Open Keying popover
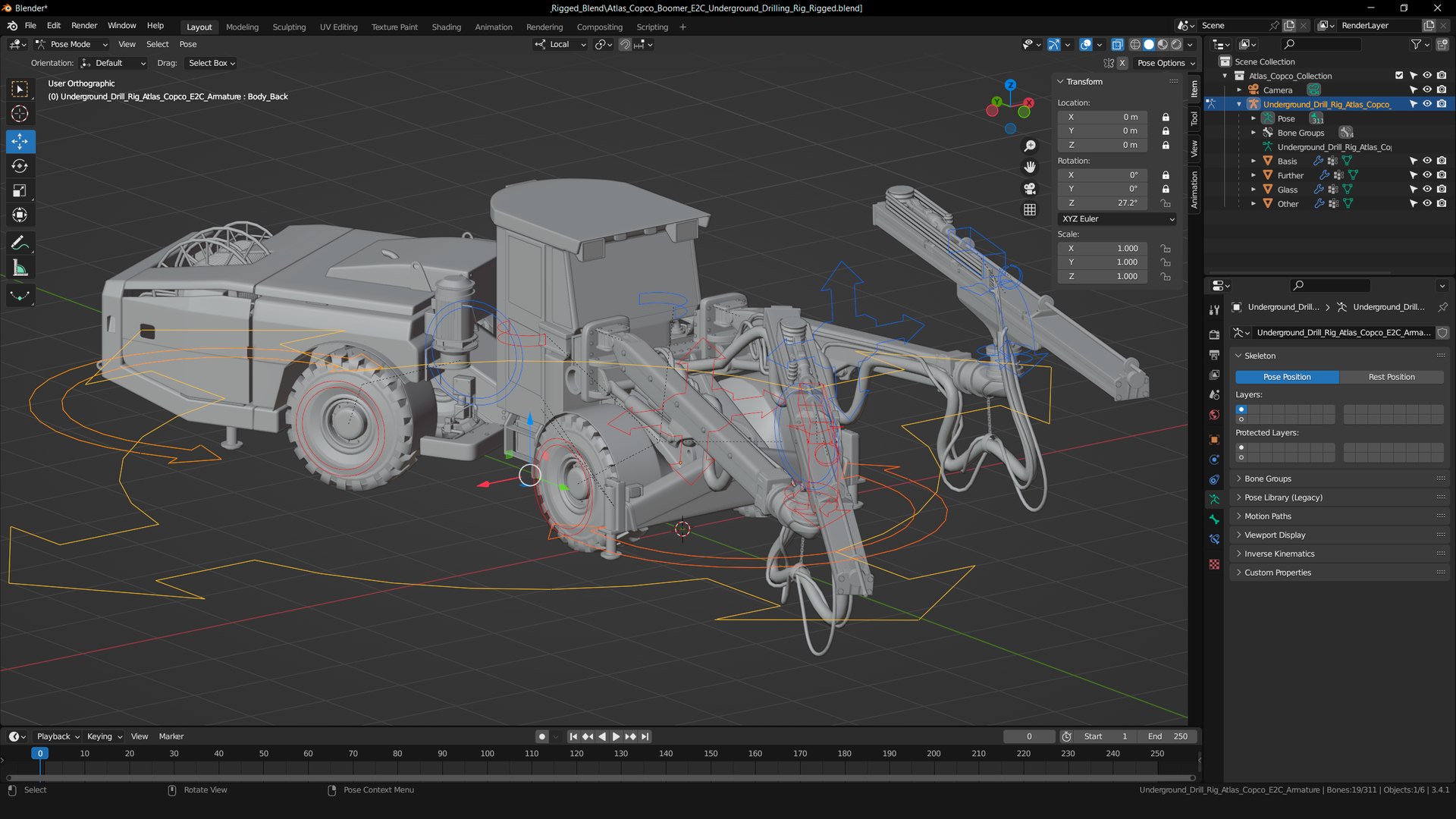1456x819 pixels. (104, 736)
